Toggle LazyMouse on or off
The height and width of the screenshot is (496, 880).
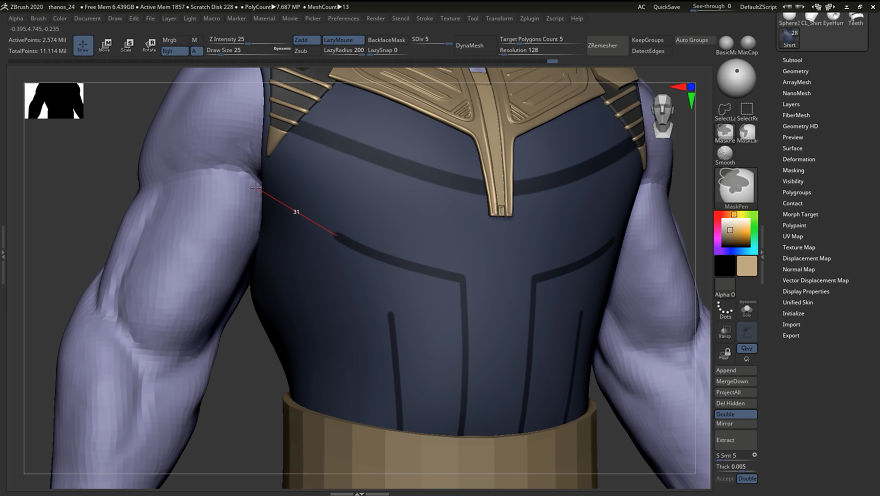[343, 40]
